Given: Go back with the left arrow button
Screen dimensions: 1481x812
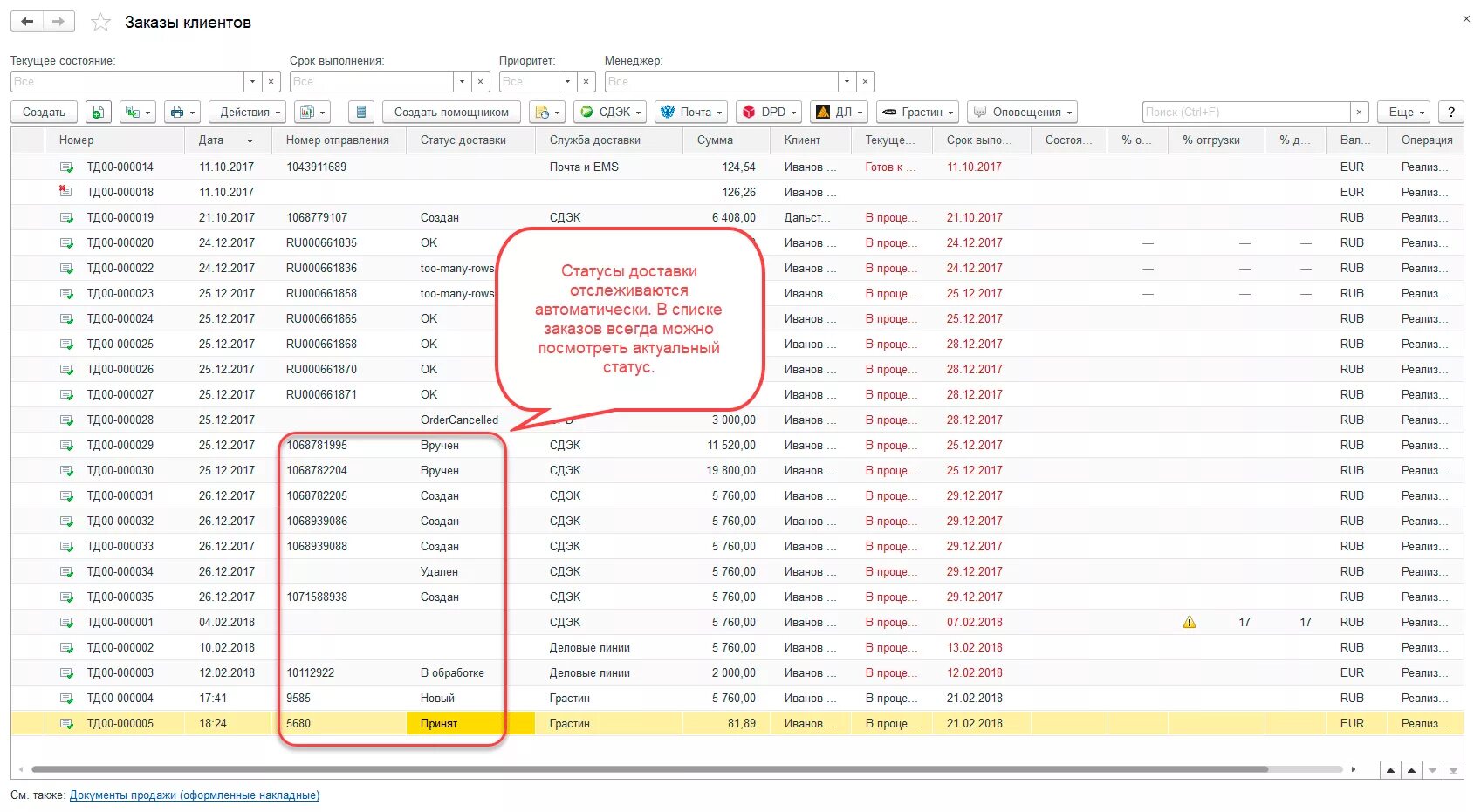Looking at the screenshot, I should [27, 22].
